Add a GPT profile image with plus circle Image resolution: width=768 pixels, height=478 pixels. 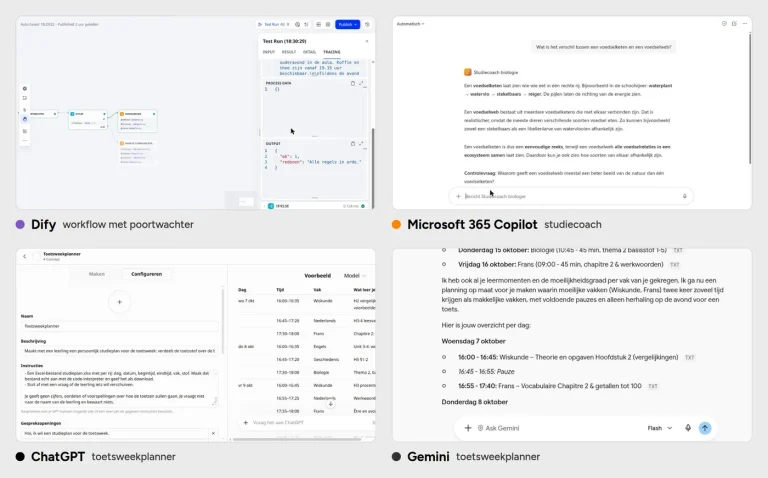(120, 302)
